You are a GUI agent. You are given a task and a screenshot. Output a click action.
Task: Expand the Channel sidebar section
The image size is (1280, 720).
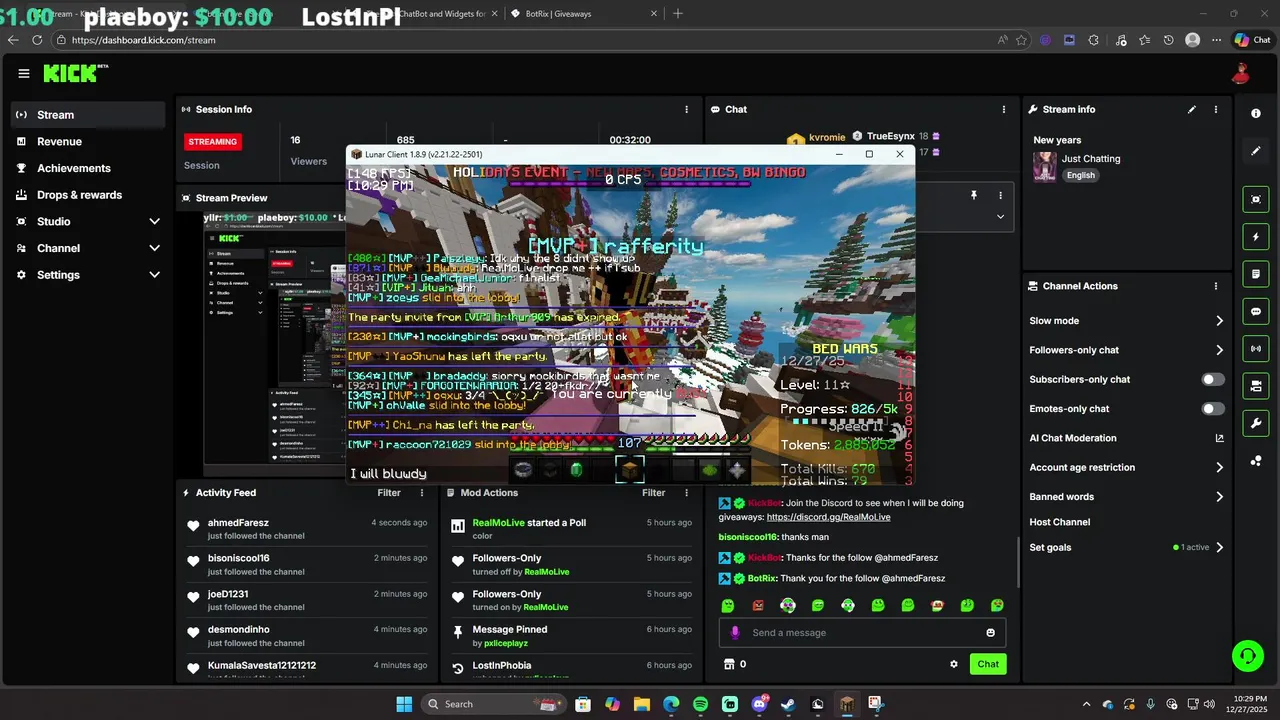[154, 248]
